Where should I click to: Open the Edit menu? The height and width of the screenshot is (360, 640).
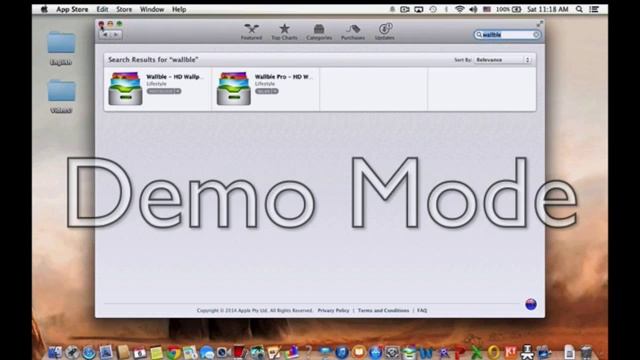click(102, 9)
